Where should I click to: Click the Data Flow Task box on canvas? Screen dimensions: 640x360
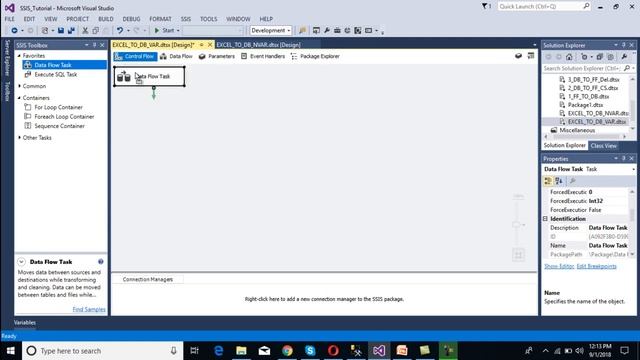pyautogui.click(x=149, y=76)
